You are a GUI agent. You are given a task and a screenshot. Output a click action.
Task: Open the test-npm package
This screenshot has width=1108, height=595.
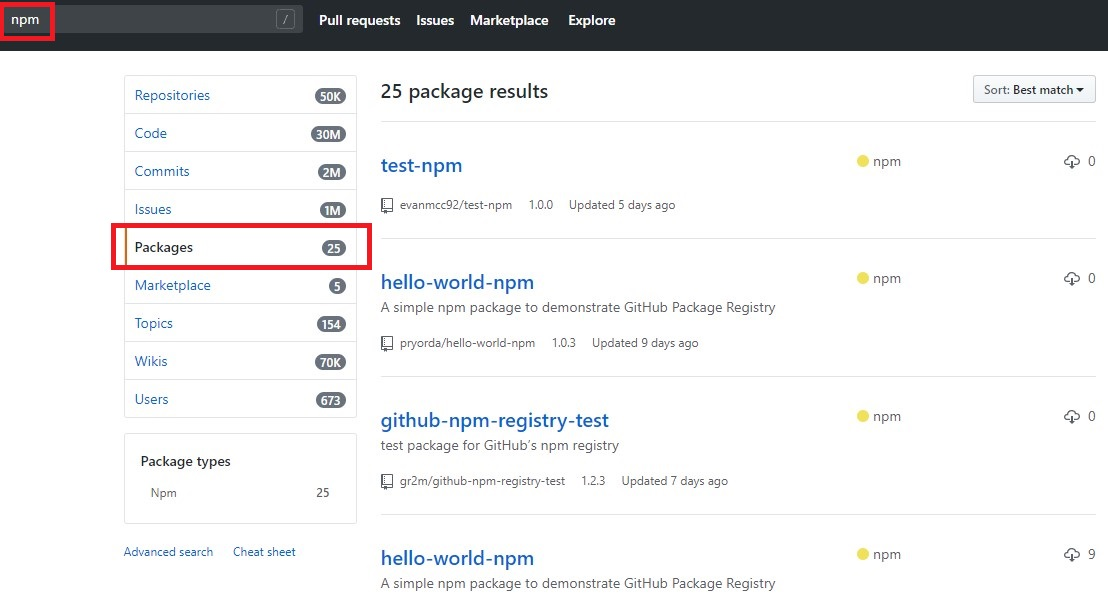[421, 165]
